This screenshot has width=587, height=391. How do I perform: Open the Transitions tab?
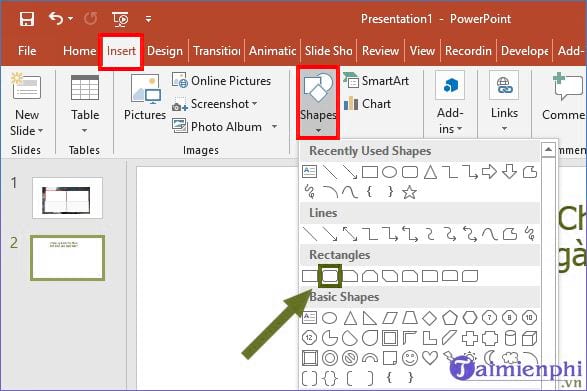[x=217, y=51]
